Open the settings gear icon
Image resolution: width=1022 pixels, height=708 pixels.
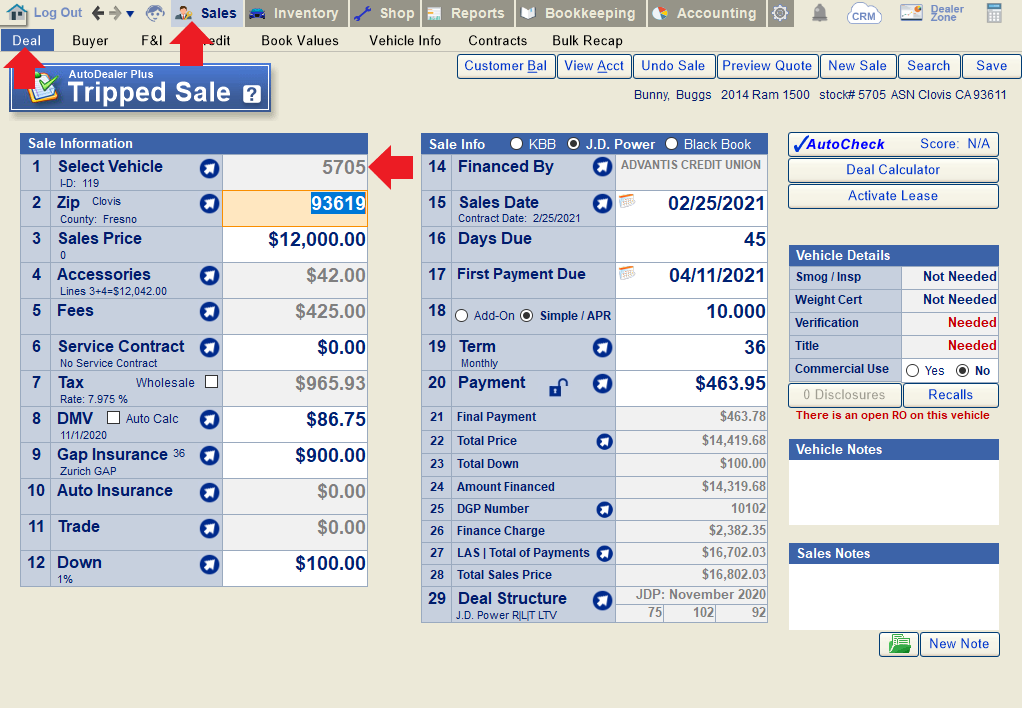780,13
